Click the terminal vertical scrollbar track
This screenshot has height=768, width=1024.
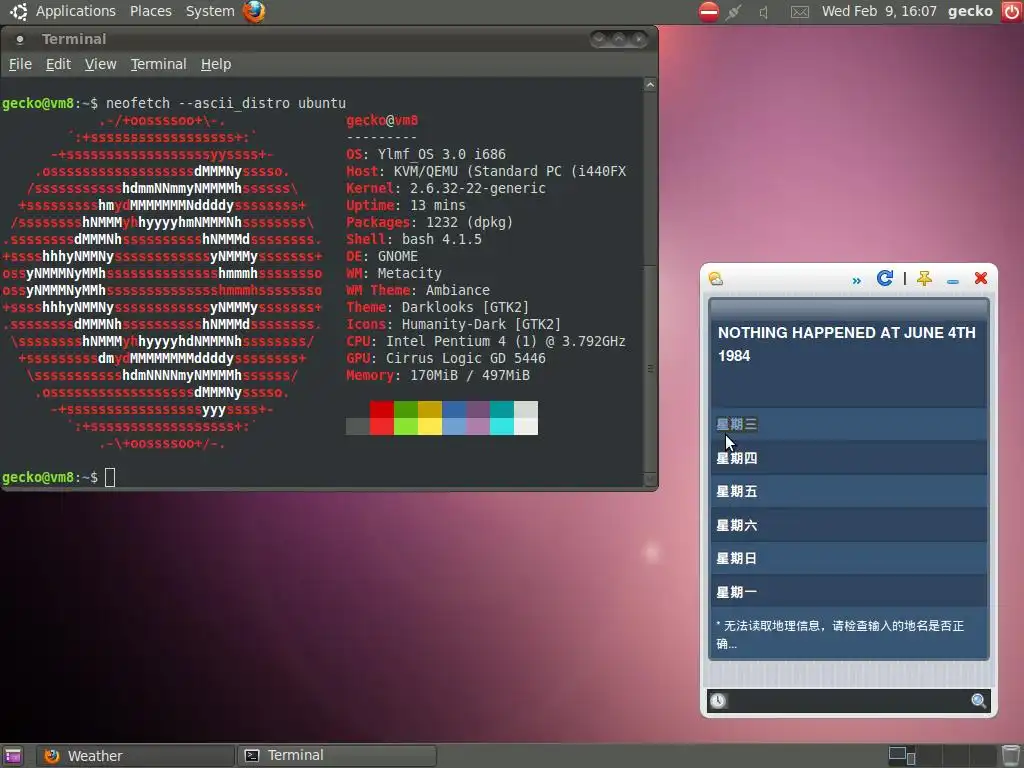click(650, 282)
